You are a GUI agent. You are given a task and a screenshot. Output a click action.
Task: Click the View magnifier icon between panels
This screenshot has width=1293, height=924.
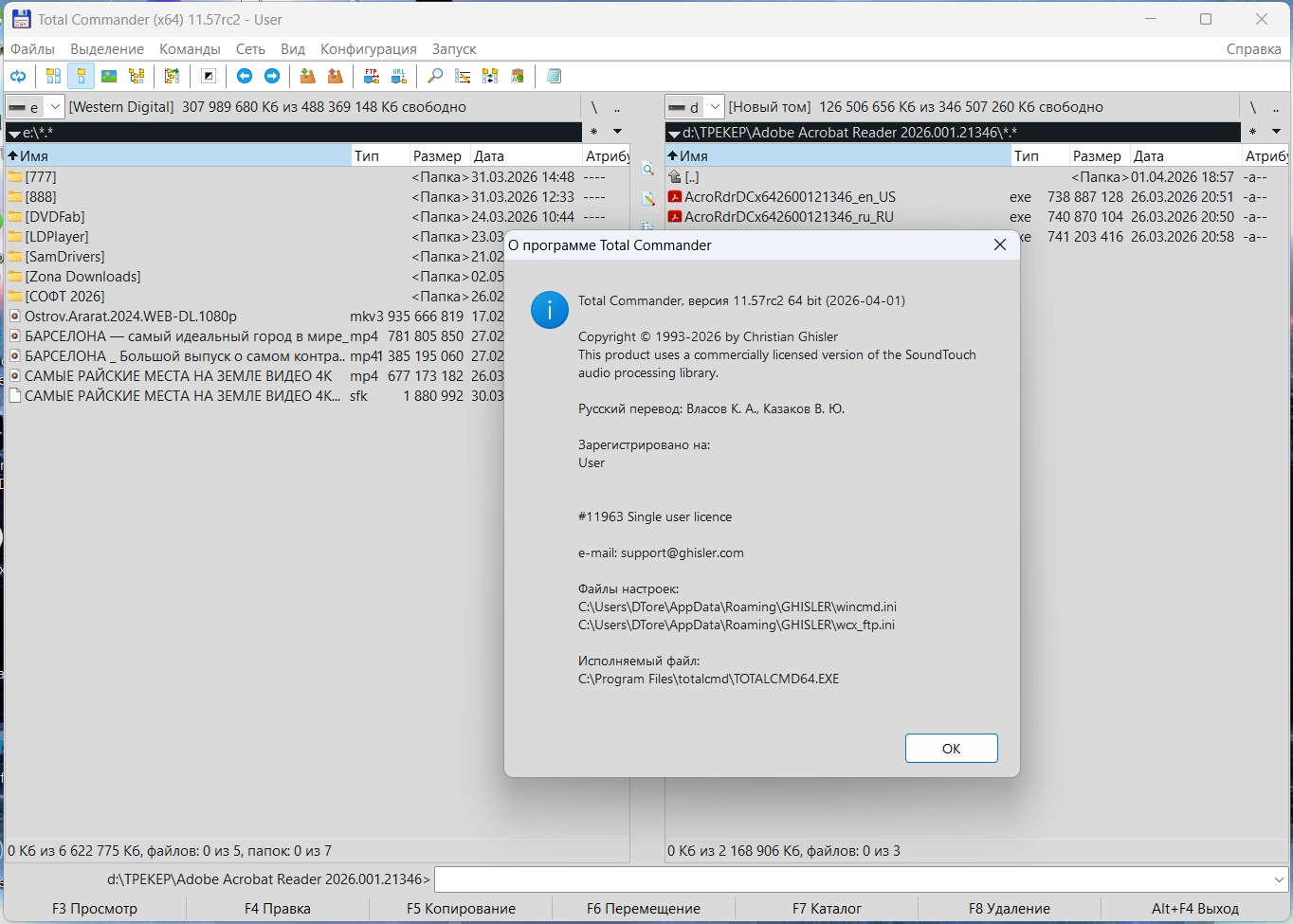point(648,170)
